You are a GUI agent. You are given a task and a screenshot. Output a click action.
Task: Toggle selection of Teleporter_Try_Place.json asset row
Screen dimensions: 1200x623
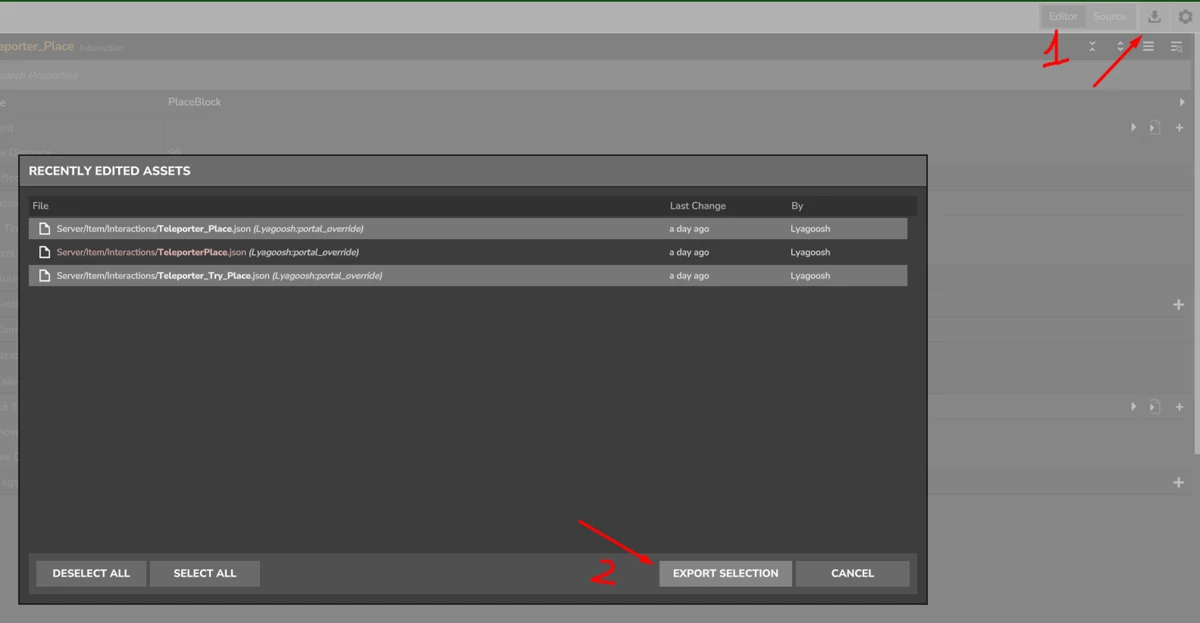(x=400, y=276)
